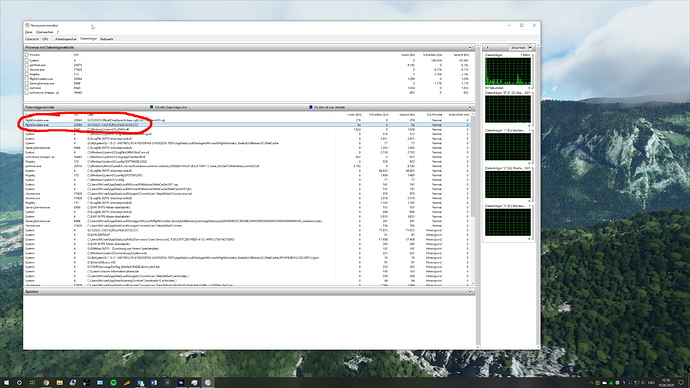Check the Registry process checkbox

[27, 74]
